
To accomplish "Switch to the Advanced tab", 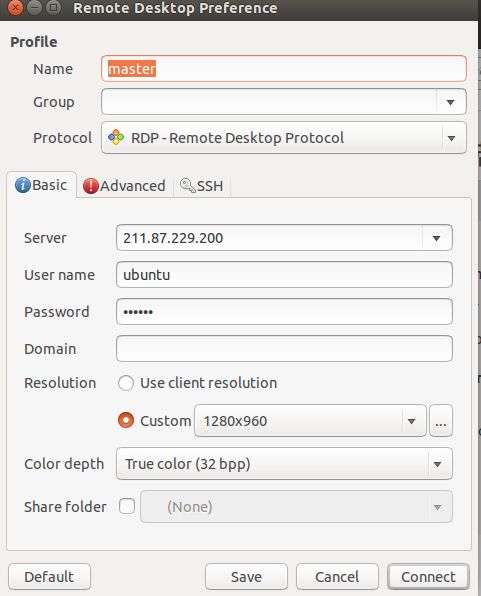I will [124, 186].
